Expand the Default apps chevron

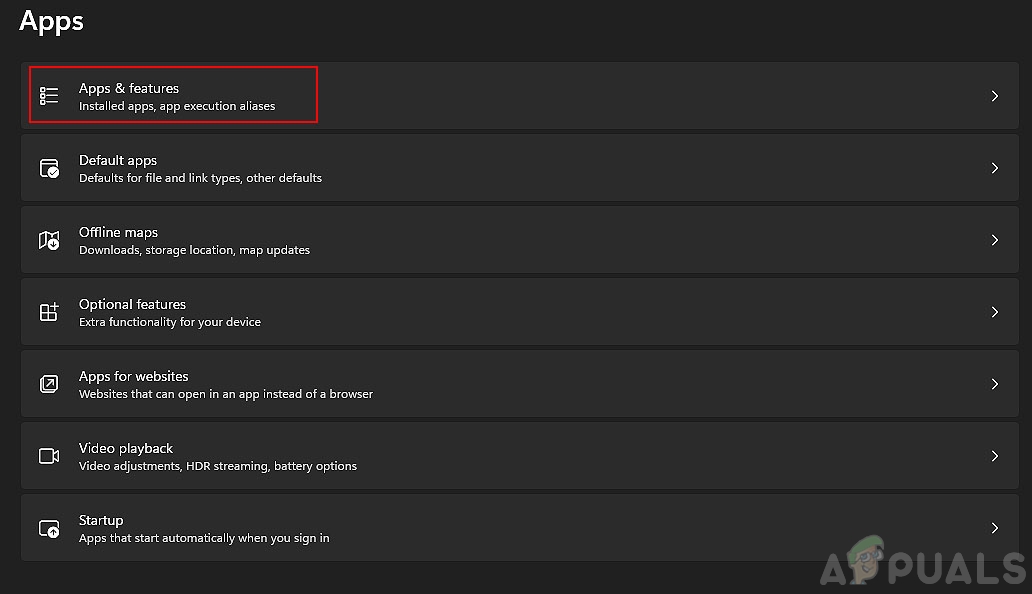(x=994, y=168)
